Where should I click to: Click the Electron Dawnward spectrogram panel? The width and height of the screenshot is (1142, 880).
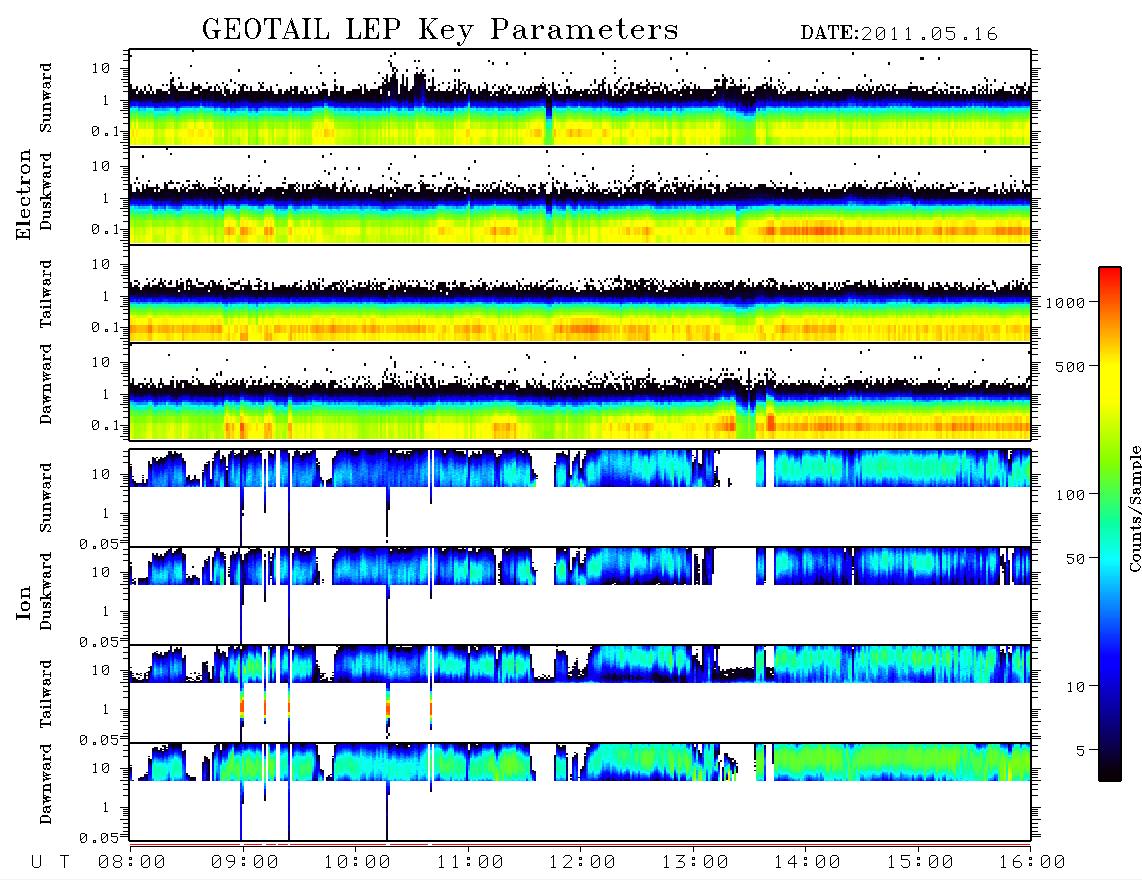click(x=580, y=391)
